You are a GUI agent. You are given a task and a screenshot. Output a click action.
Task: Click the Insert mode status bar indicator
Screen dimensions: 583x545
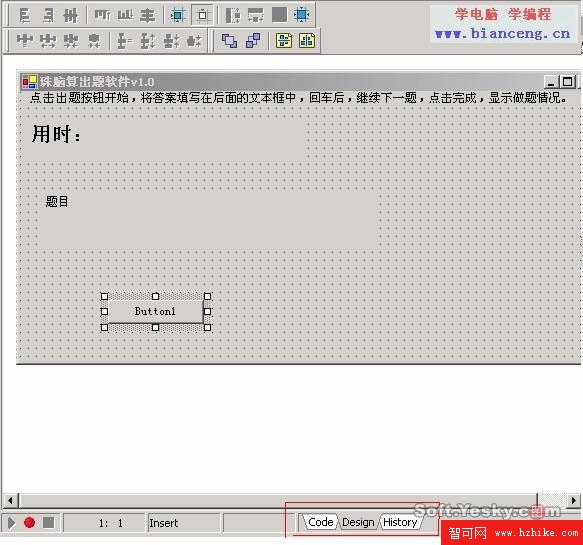click(184, 523)
